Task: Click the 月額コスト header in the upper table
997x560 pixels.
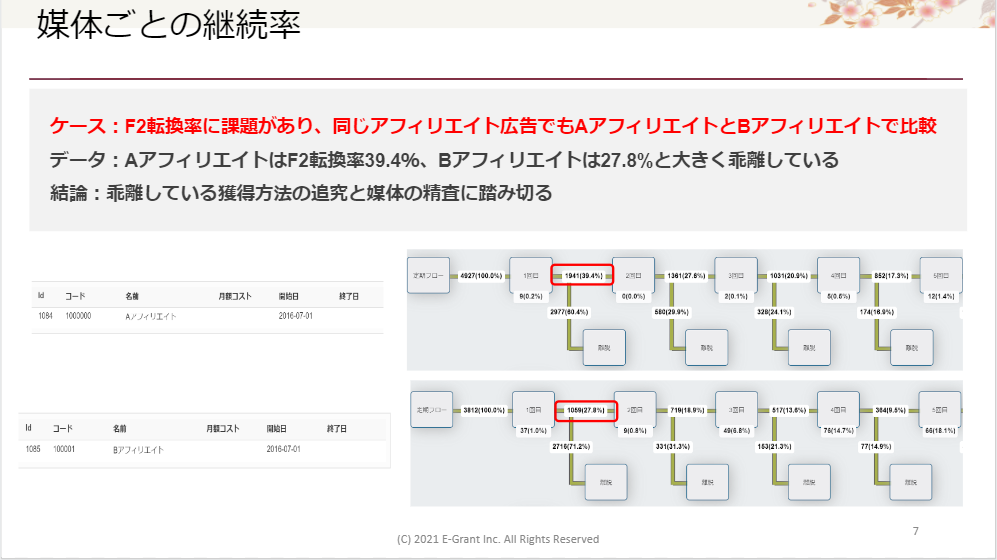Action: click(x=238, y=297)
